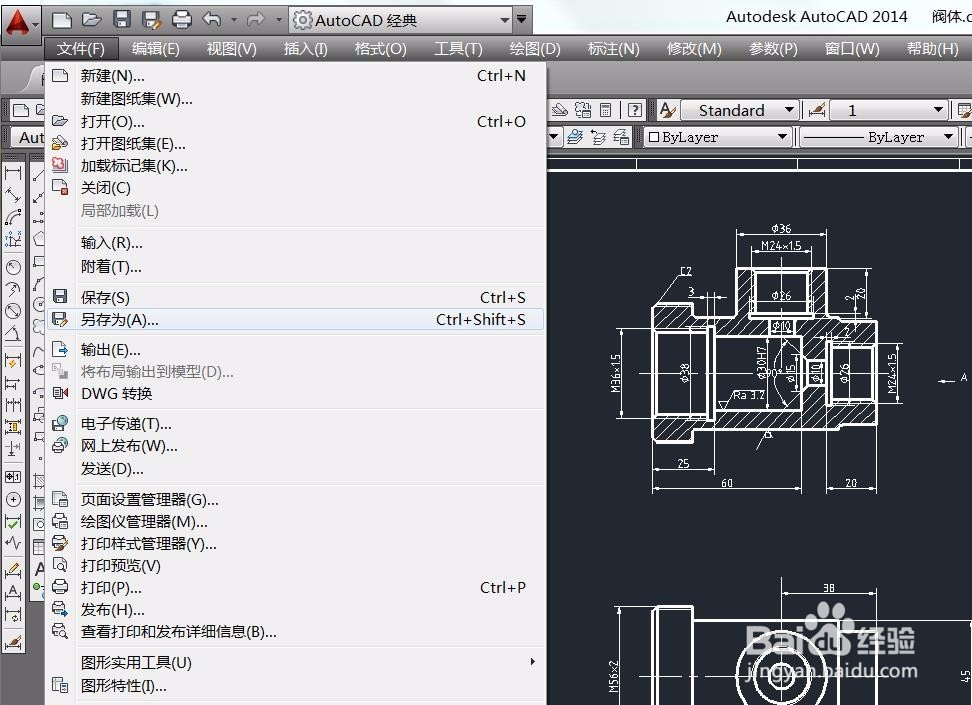The image size is (972, 705).
Task: Open the 绘图(D) menu
Action: tap(534, 49)
